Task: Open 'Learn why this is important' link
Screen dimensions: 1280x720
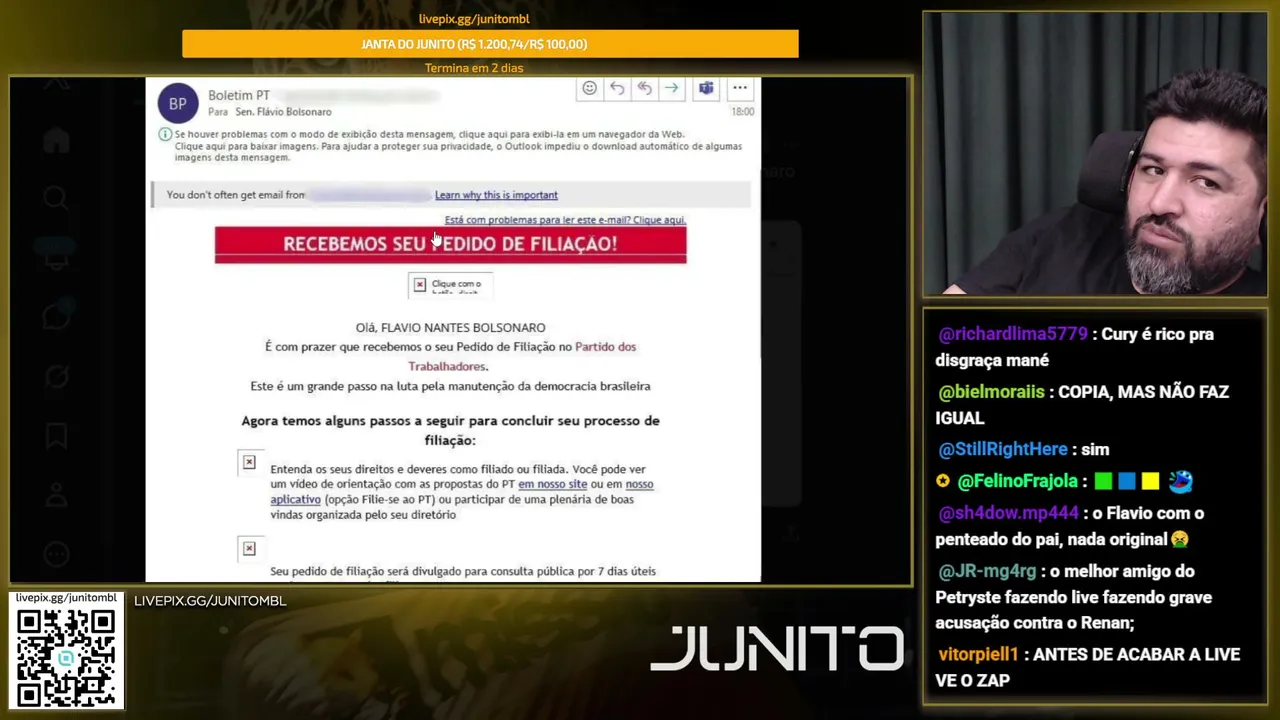Action: click(x=496, y=195)
